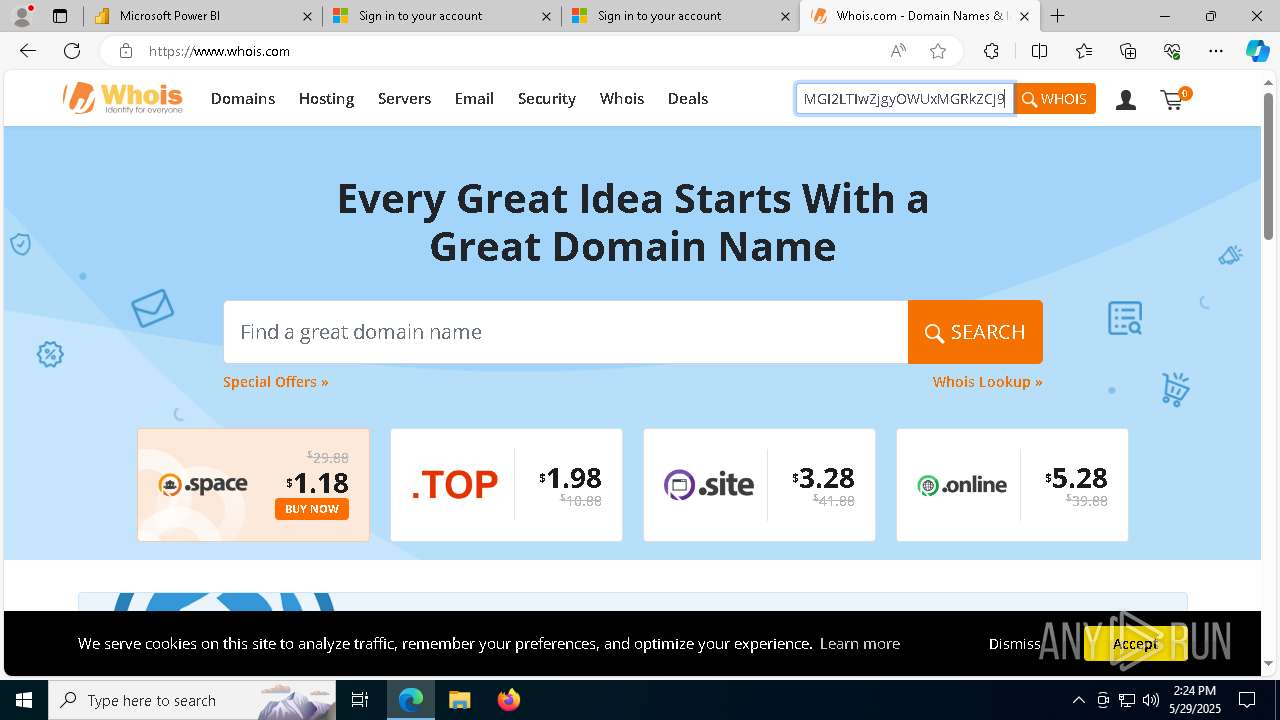Image resolution: width=1280 pixels, height=720 pixels.
Task: Go to the Whois logo homepage
Action: 122,98
